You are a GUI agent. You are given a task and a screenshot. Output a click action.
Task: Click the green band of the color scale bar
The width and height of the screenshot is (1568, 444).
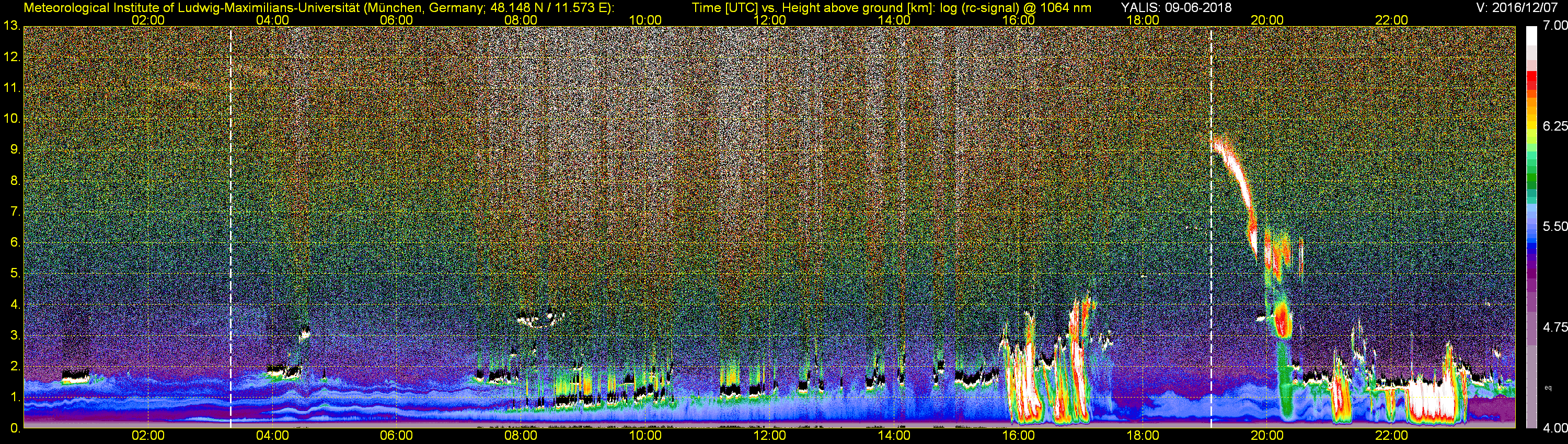point(1531,177)
